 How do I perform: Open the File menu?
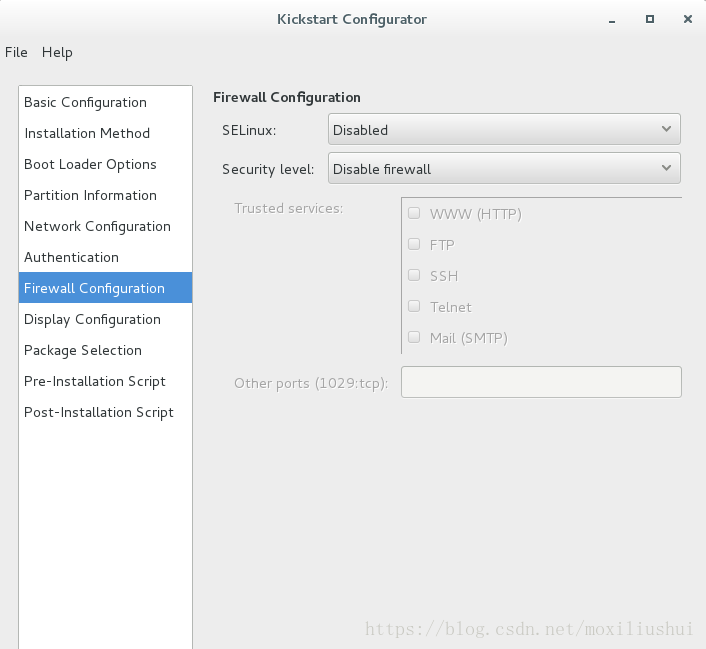tap(16, 52)
